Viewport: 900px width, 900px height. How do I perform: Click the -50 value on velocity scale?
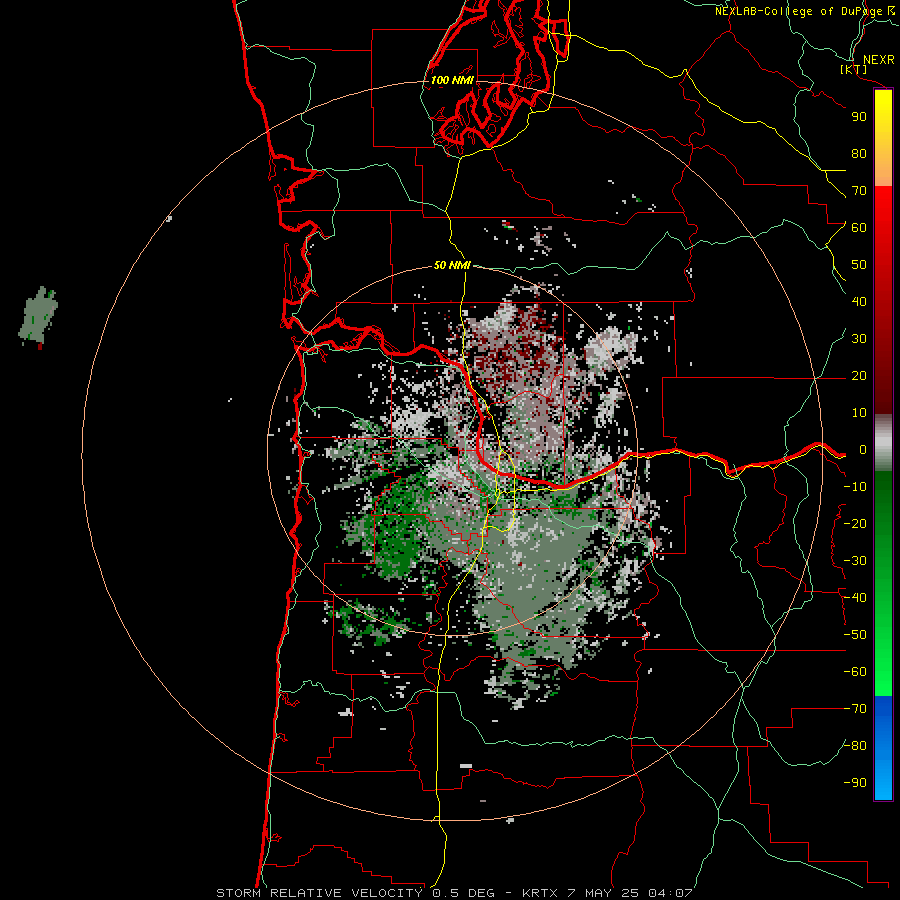[x=855, y=635]
